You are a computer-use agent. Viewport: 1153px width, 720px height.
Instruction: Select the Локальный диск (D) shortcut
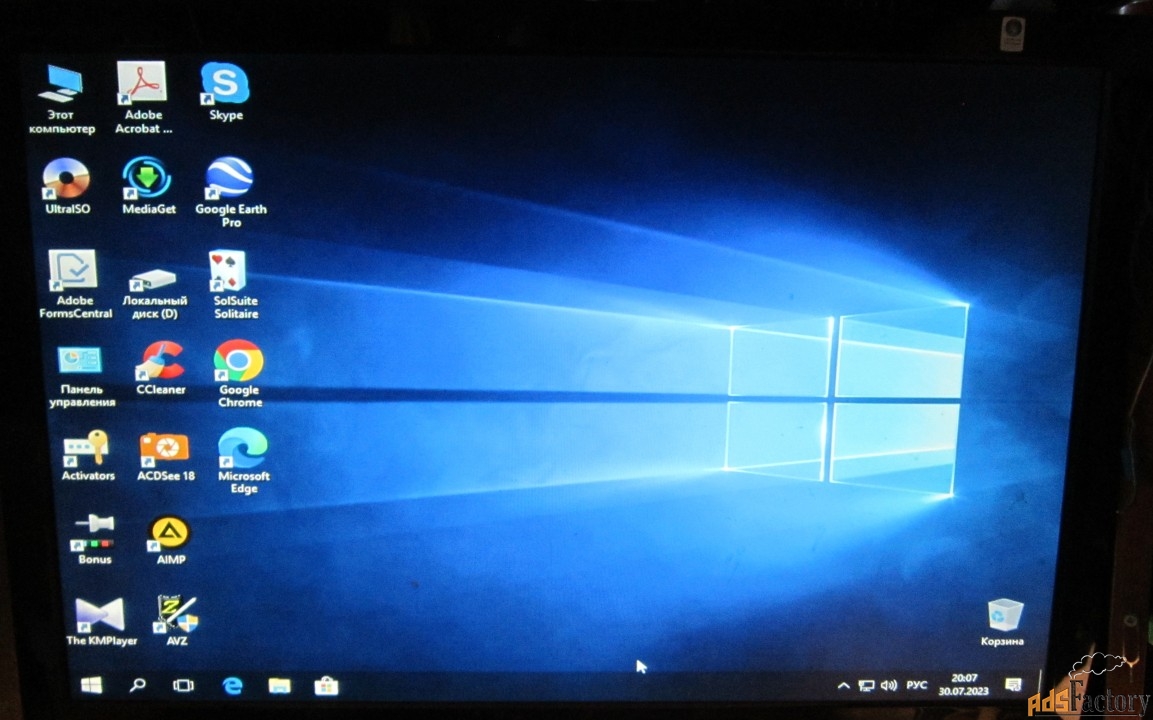154,292
